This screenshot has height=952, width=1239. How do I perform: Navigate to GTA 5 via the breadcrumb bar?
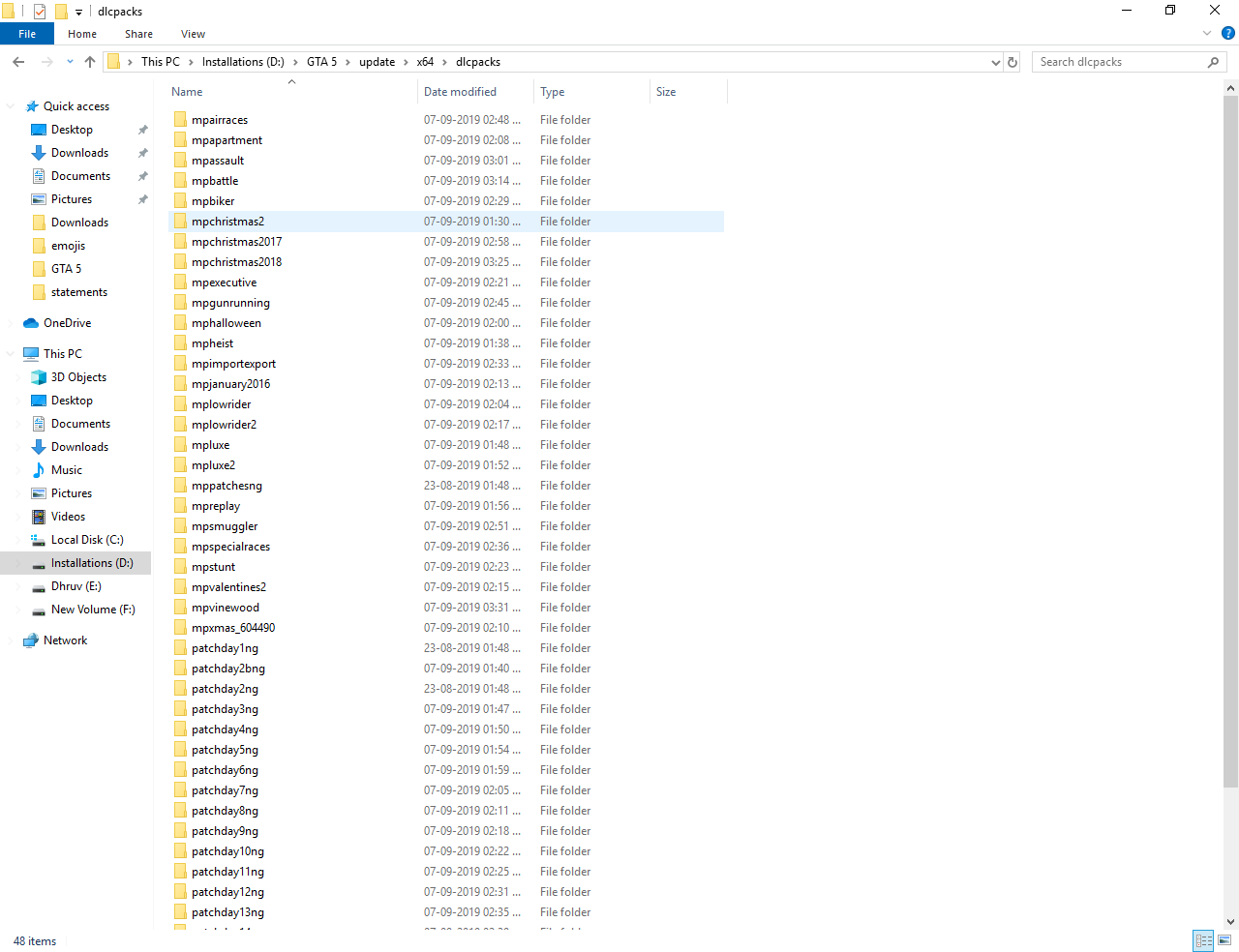click(x=321, y=61)
